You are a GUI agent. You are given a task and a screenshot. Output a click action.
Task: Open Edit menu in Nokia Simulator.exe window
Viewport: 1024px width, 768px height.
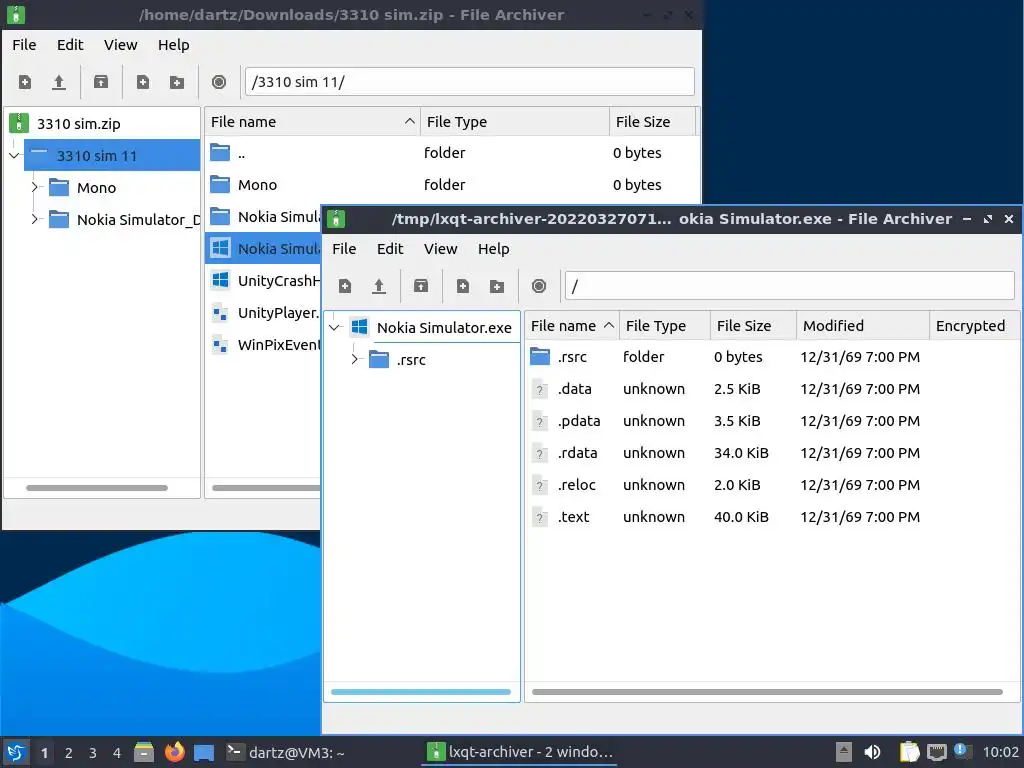pyautogui.click(x=390, y=249)
